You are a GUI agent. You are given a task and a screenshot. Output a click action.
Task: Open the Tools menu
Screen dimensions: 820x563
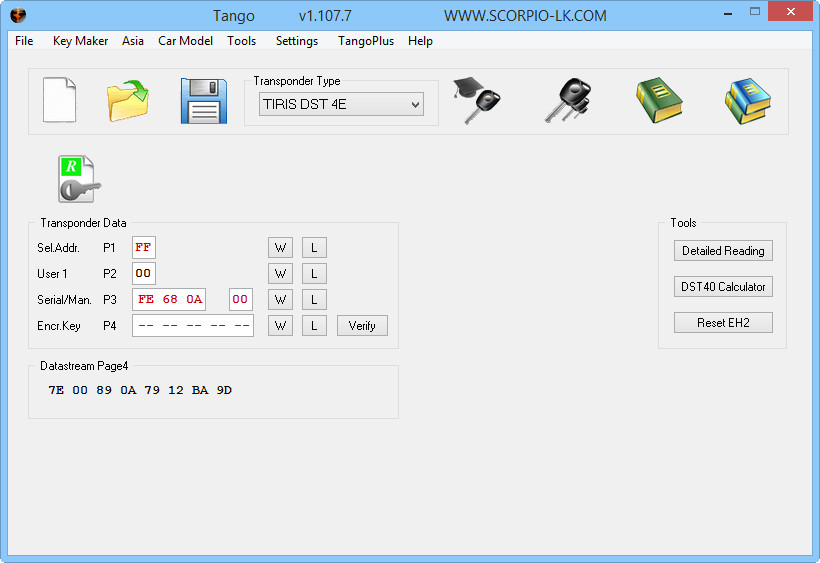pos(242,41)
